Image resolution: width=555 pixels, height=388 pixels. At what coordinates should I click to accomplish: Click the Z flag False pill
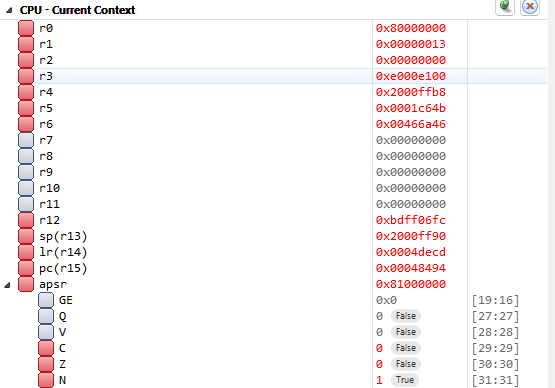(406, 364)
